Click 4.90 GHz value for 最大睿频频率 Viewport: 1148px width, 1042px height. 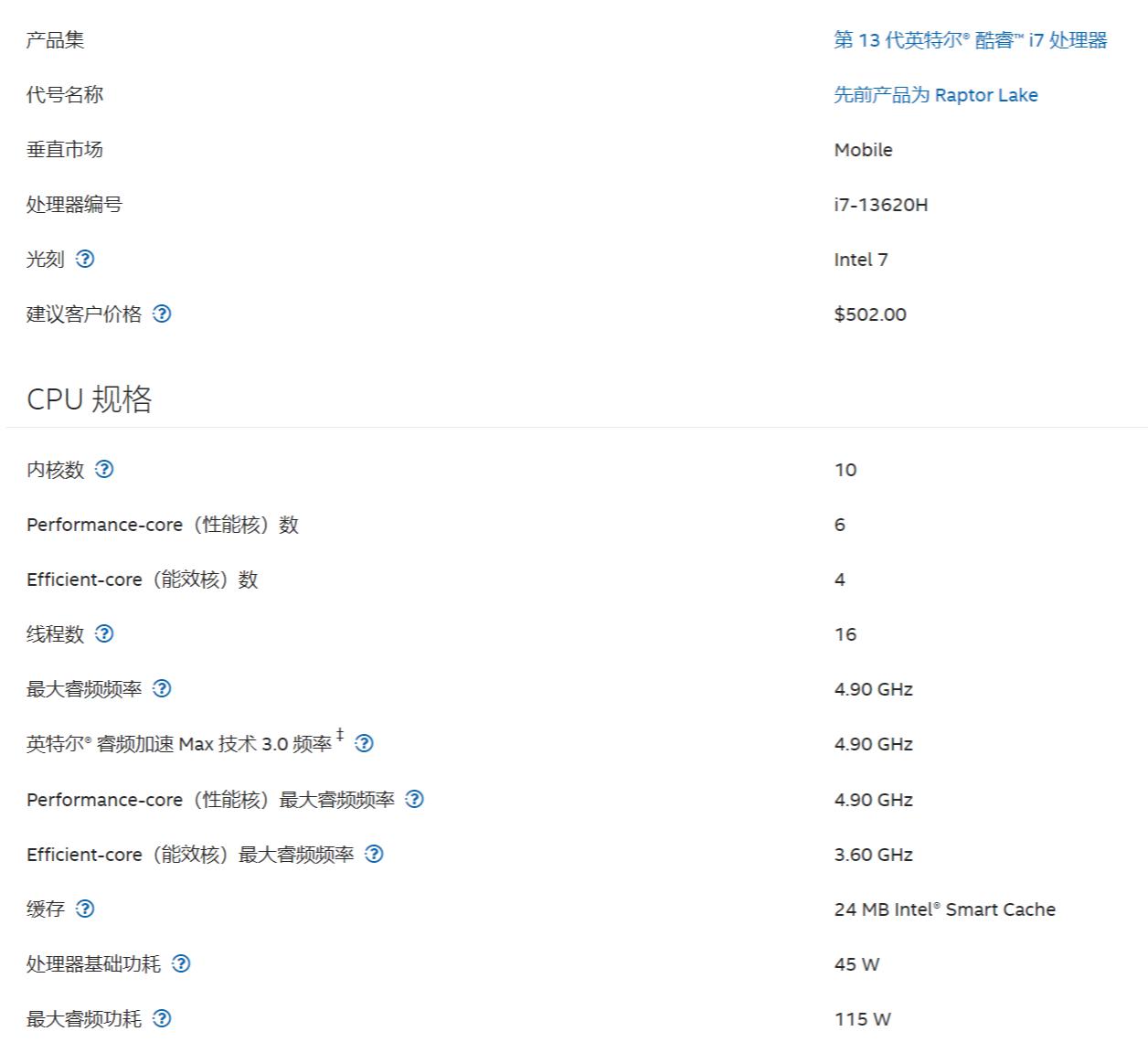[x=873, y=689]
